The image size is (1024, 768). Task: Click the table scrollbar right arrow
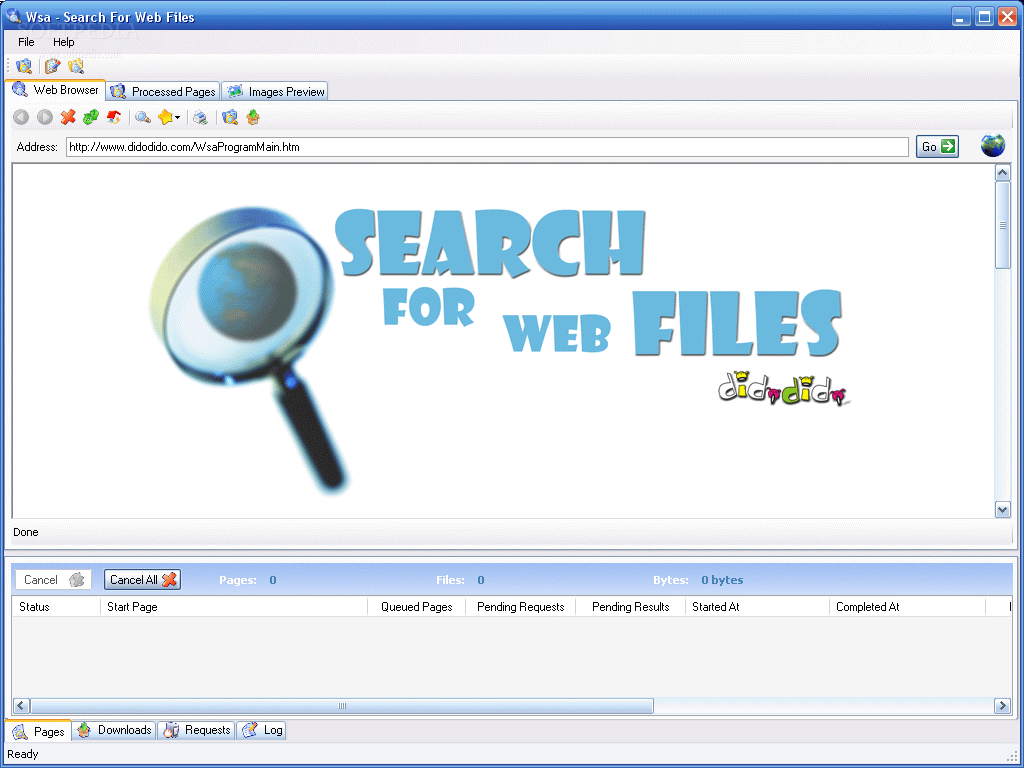tap(1002, 706)
